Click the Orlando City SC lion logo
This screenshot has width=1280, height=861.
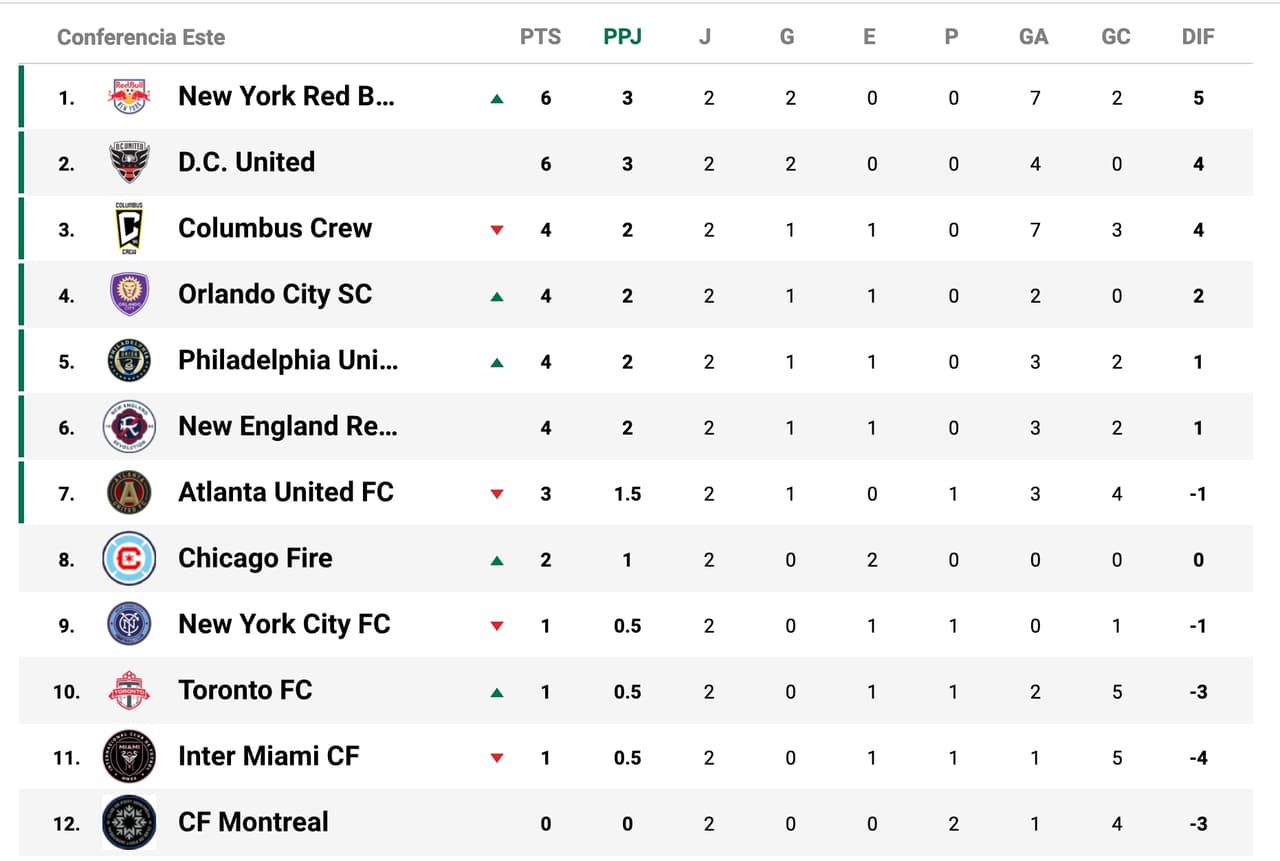point(129,294)
